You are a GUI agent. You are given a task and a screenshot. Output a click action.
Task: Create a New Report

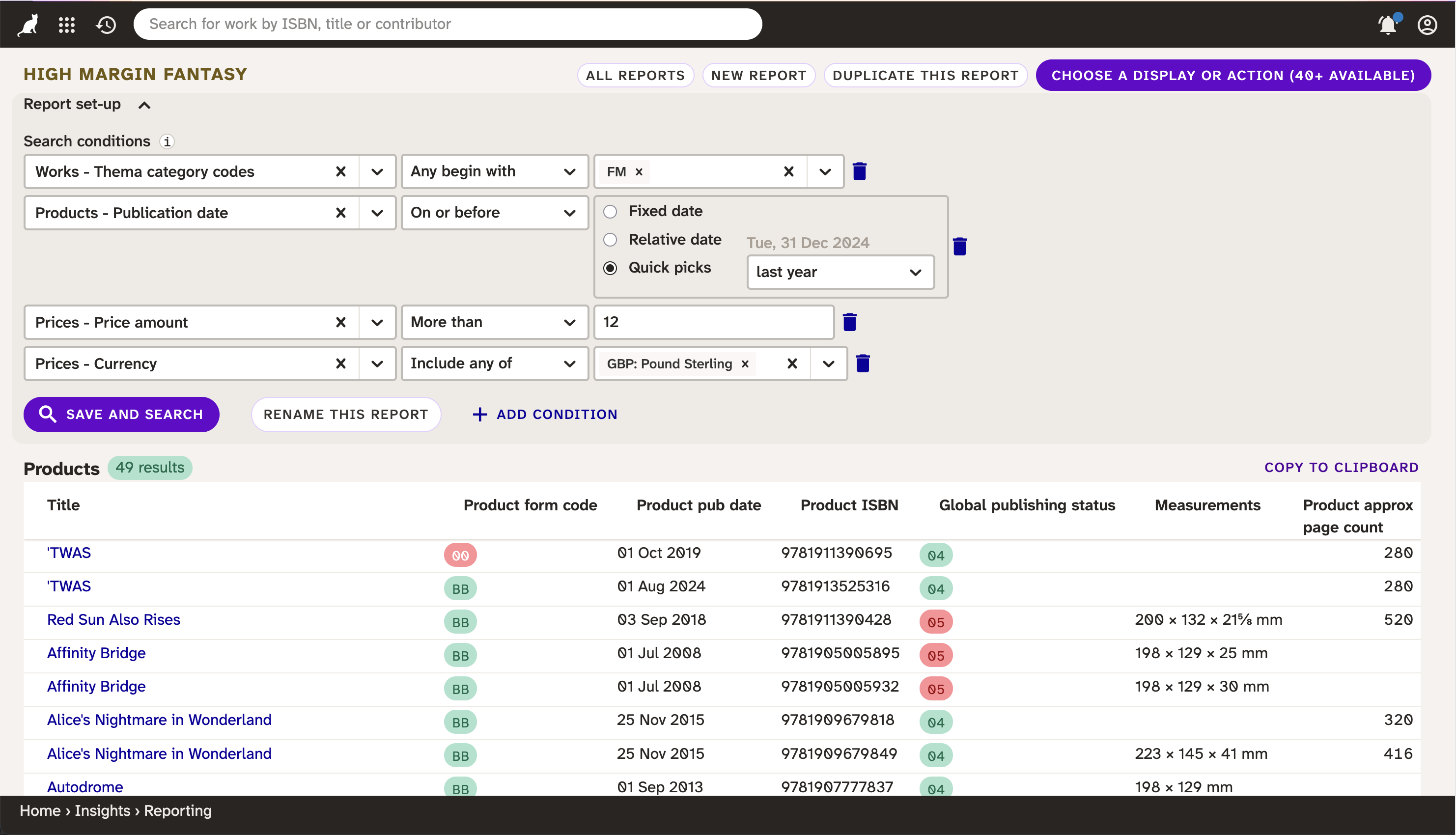pyautogui.click(x=758, y=75)
